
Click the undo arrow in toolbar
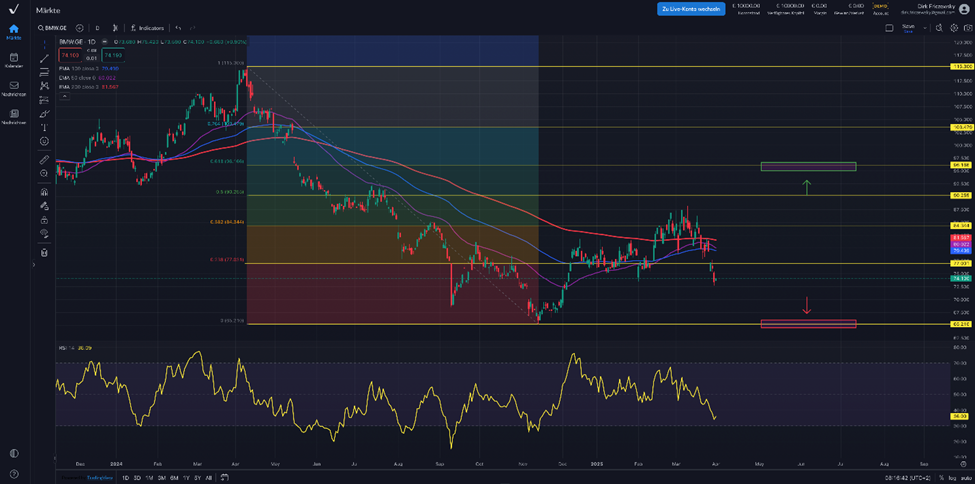coord(178,28)
